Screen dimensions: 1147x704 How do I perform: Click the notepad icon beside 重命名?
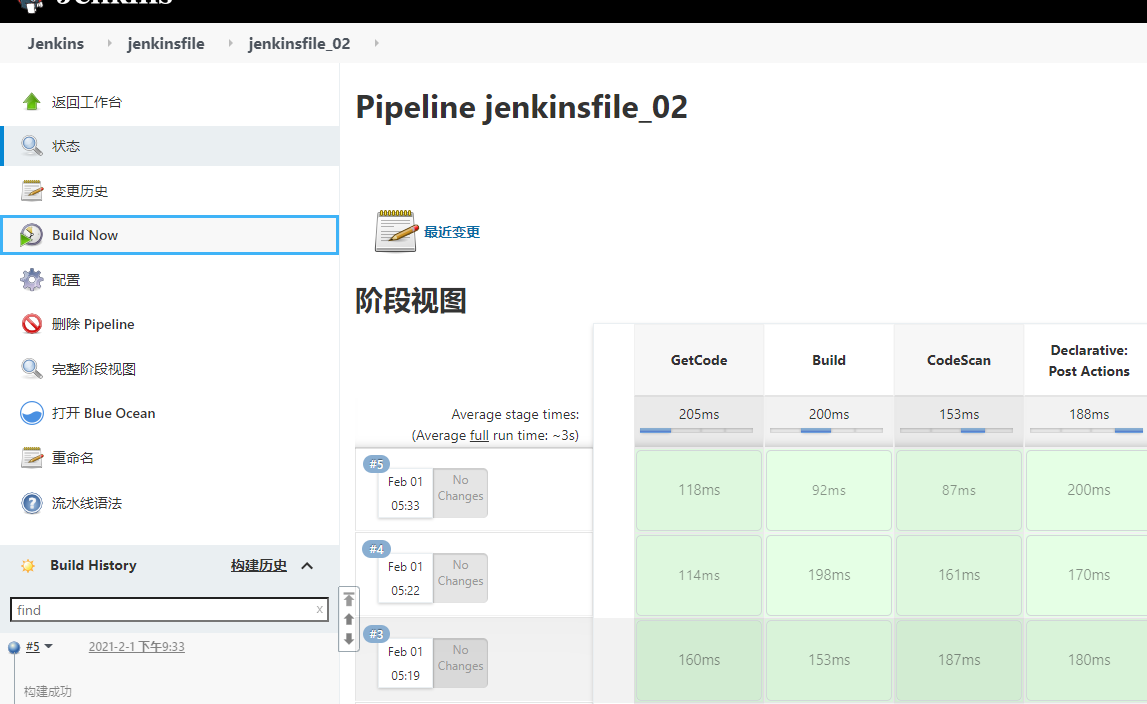click(31, 457)
